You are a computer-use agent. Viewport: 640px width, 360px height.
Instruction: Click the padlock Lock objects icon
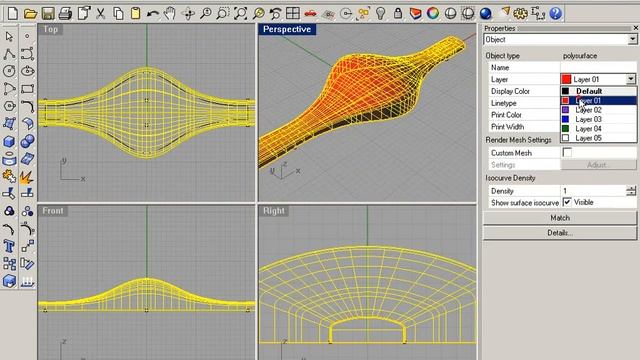tap(398, 13)
